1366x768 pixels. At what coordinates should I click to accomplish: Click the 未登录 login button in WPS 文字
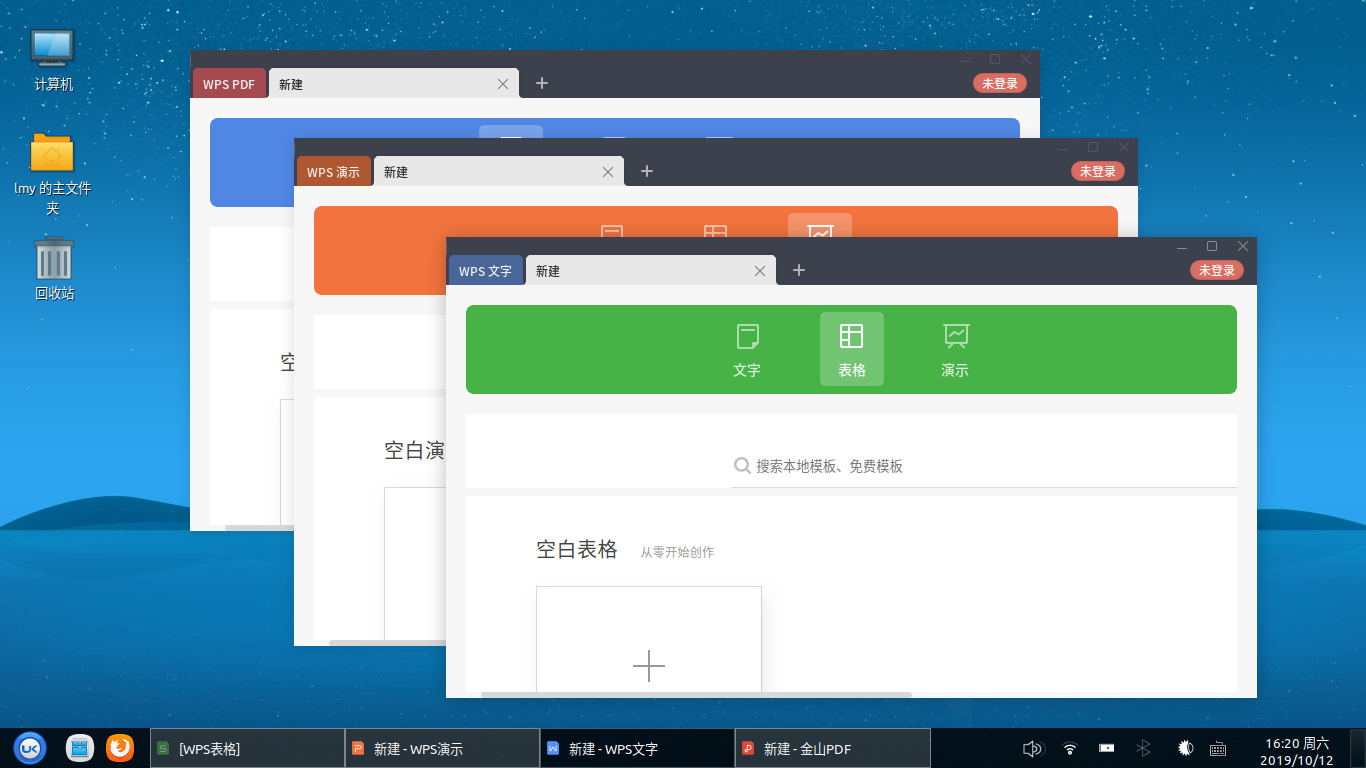tap(1217, 270)
